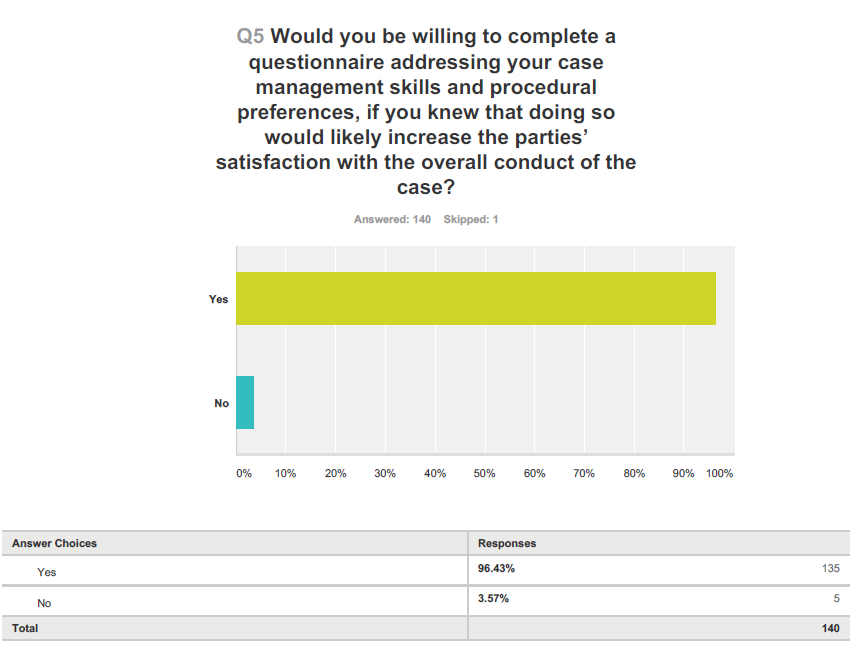Click the Q5 question number
Image resolution: width=856 pixels, height=650 pixels.
click(250, 37)
